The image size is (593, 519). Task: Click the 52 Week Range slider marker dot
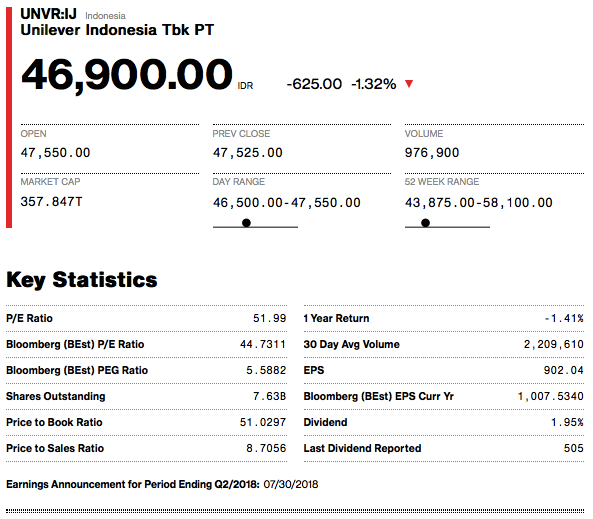(425, 223)
